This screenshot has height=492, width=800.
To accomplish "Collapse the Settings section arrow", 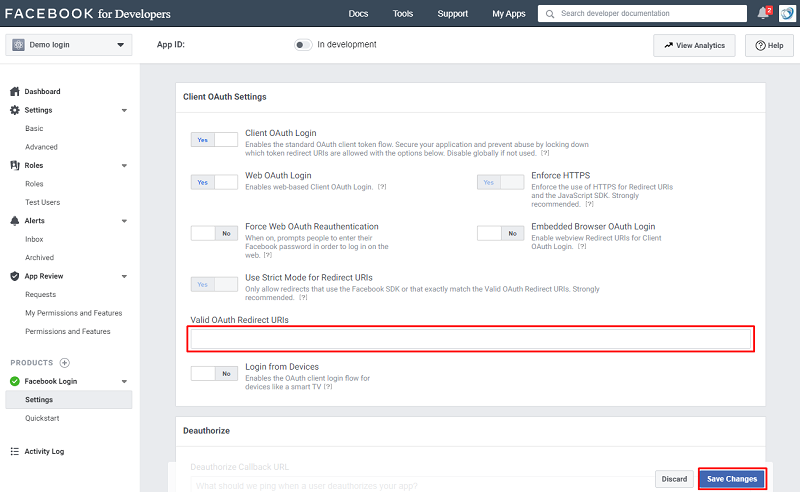I will 124,110.
